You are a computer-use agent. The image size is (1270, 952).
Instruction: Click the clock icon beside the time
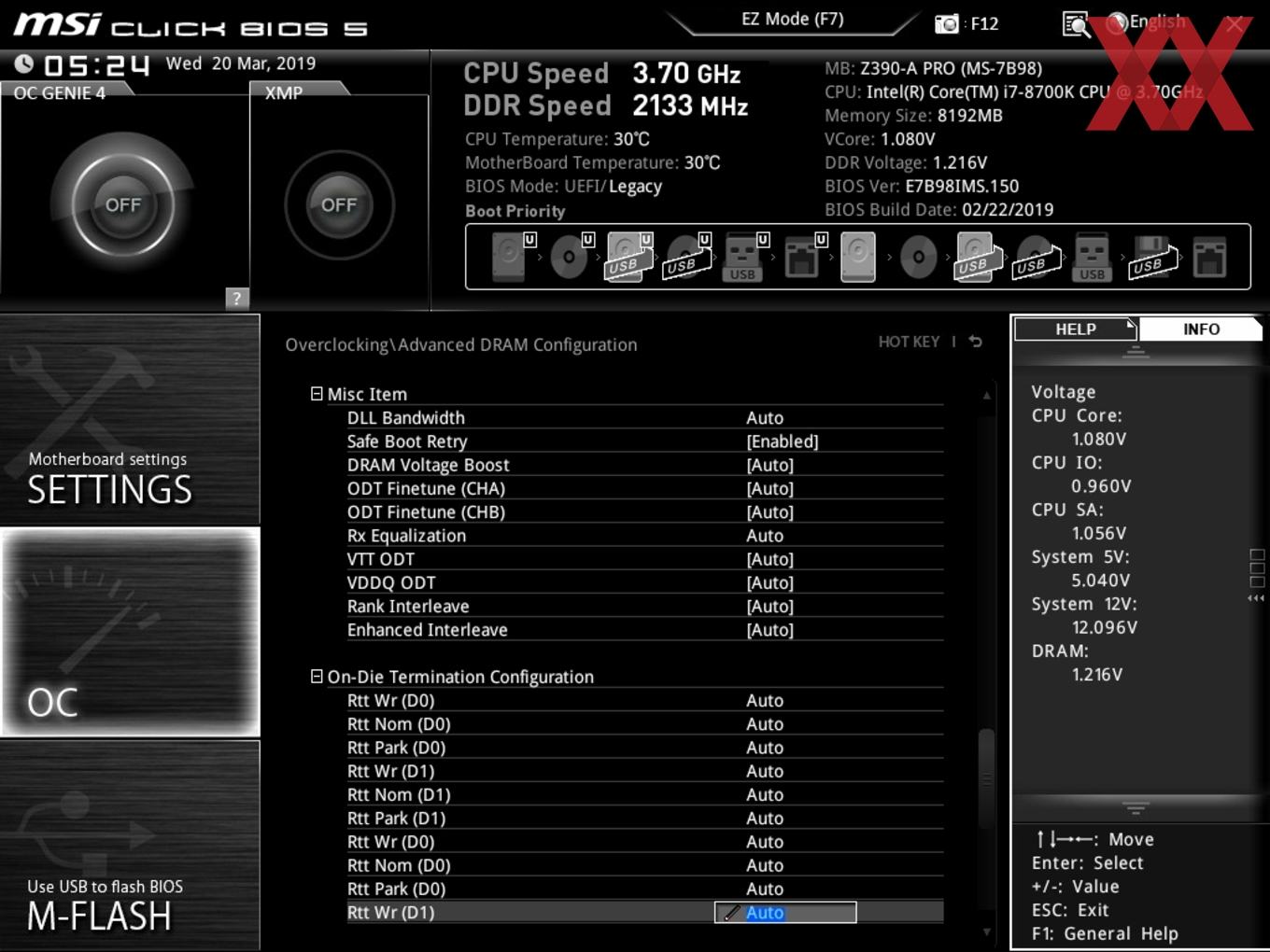(23, 63)
